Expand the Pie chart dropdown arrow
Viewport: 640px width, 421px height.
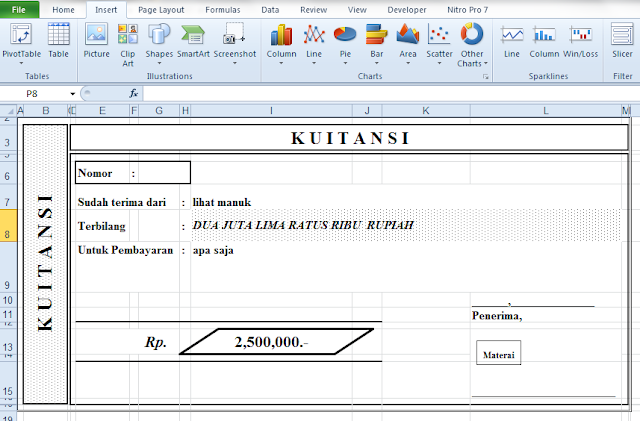345,63
